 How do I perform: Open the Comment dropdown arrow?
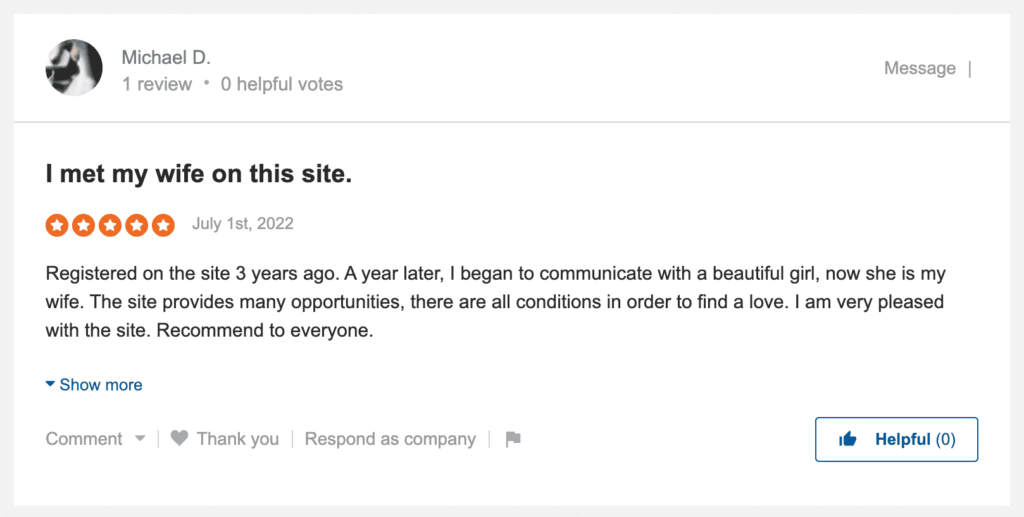click(140, 439)
